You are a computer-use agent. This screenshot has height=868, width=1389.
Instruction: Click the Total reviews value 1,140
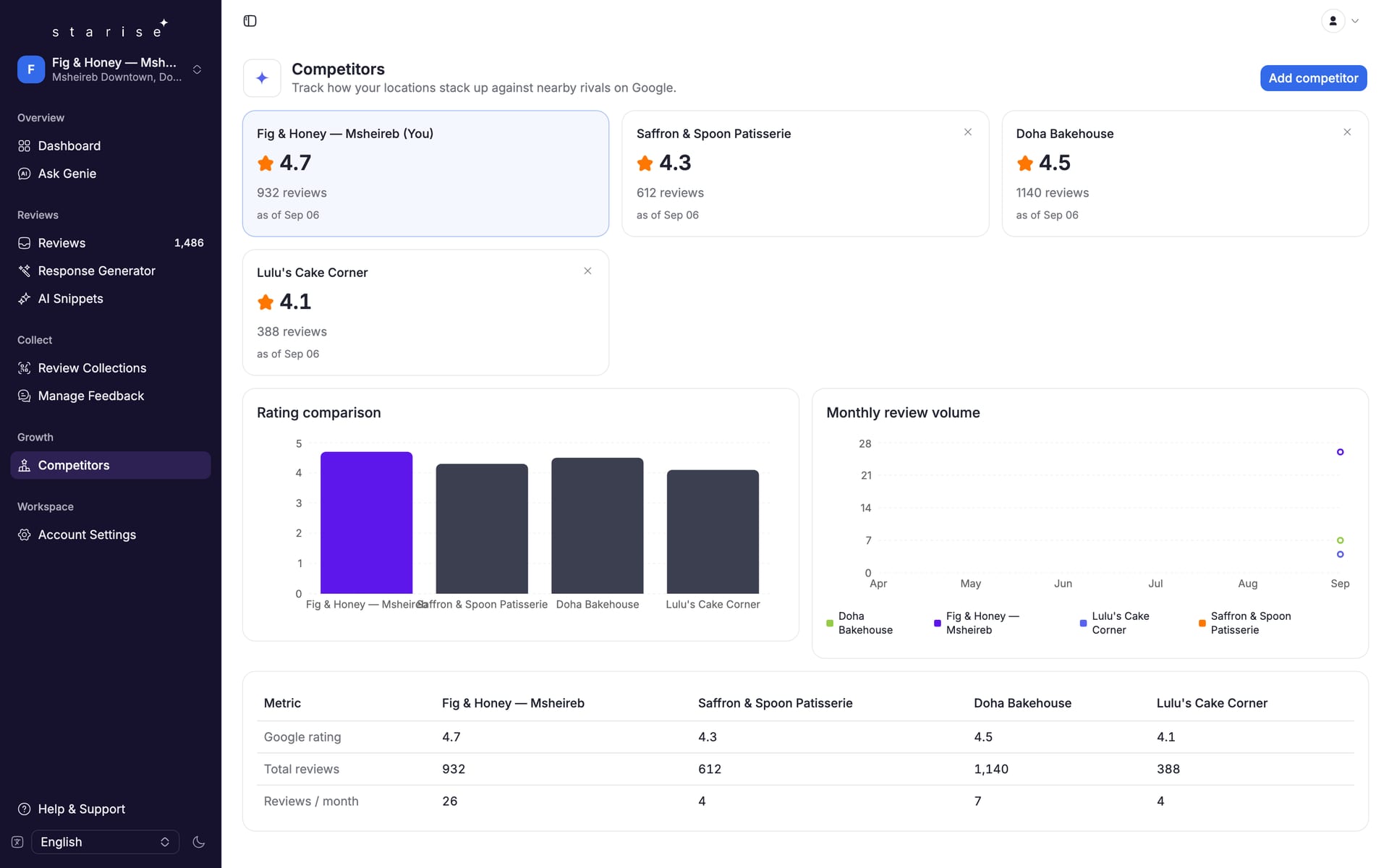tap(991, 769)
